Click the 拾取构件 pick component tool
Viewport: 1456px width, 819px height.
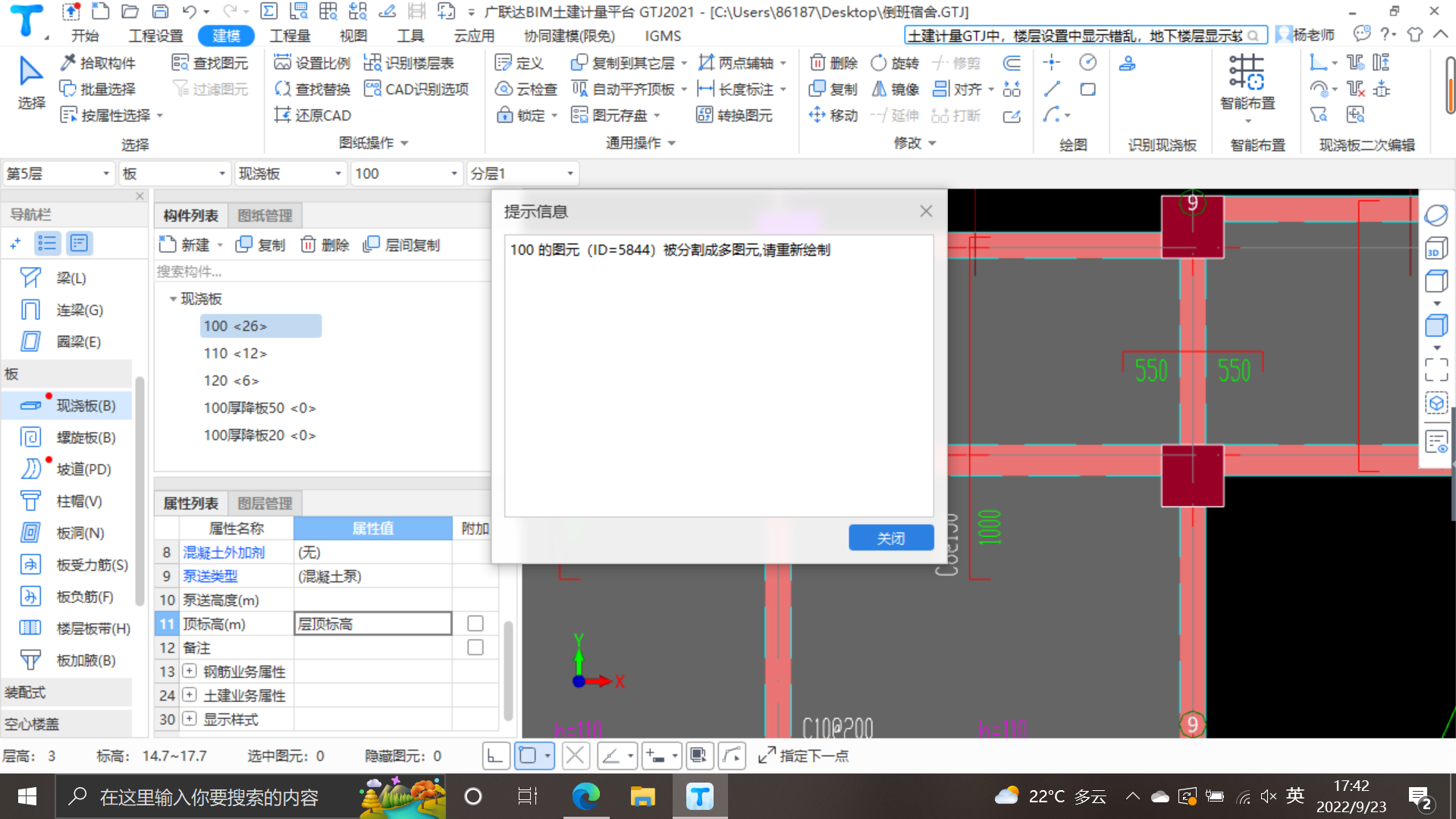[98, 63]
